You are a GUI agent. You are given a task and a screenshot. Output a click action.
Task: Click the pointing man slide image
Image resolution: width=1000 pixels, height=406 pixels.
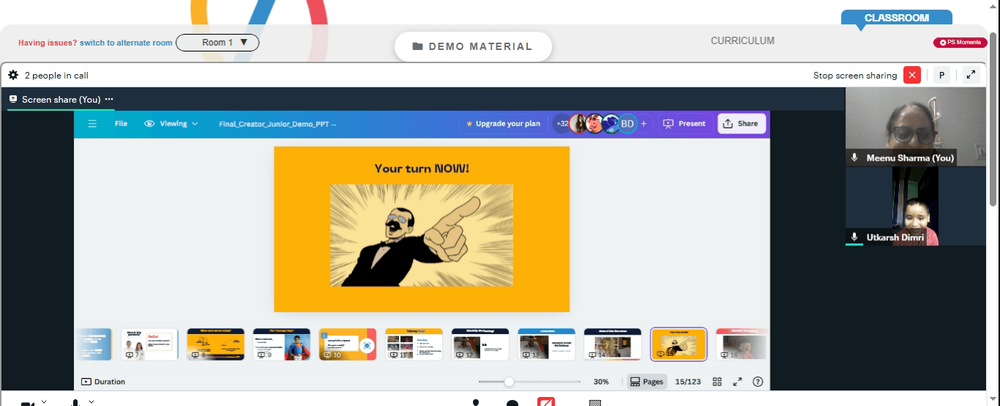pyautogui.click(x=422, y=235)
